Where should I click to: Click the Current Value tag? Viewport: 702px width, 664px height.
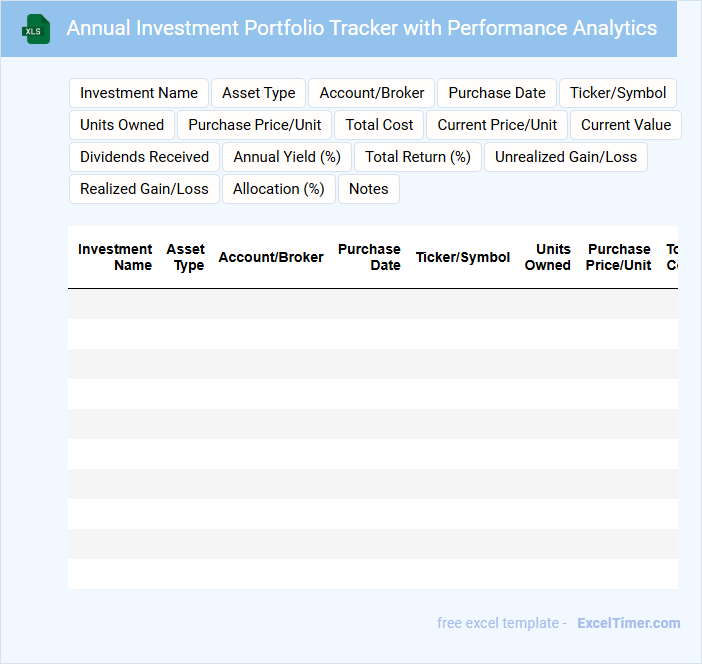pos(626,125)
